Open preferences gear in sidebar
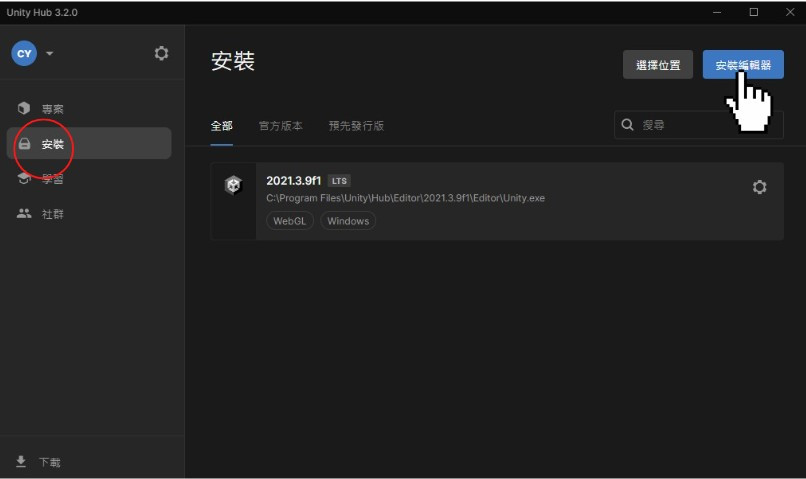The image size is (806, 479). [161, 53]
